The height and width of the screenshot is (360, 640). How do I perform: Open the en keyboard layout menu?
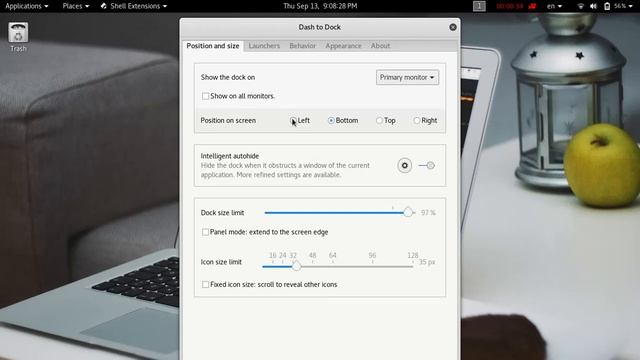click(554, 6)
